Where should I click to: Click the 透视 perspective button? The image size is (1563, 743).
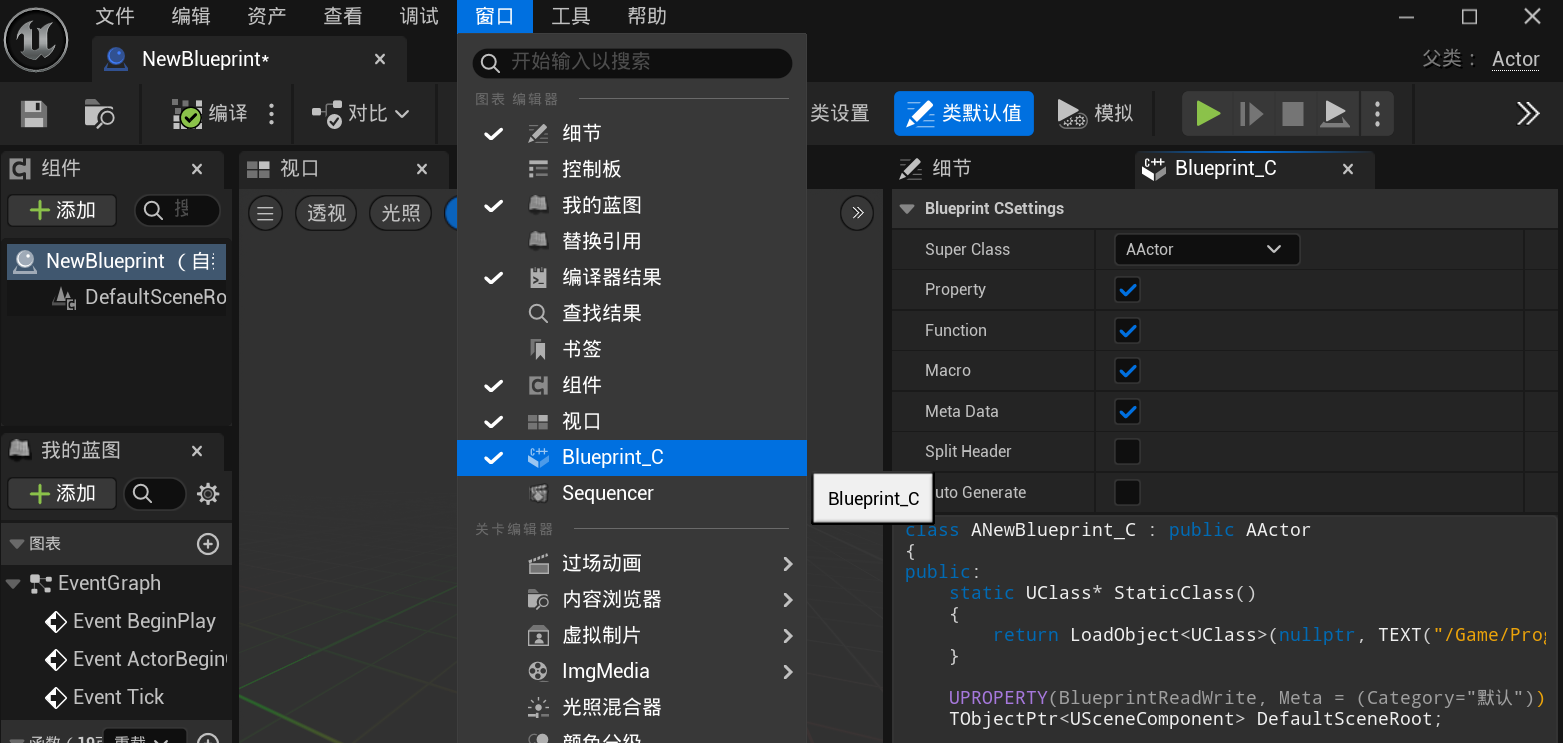click(326, 213)
